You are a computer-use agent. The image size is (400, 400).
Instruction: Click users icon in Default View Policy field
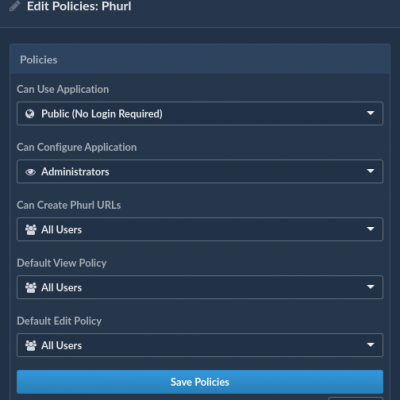coord(31,288)
